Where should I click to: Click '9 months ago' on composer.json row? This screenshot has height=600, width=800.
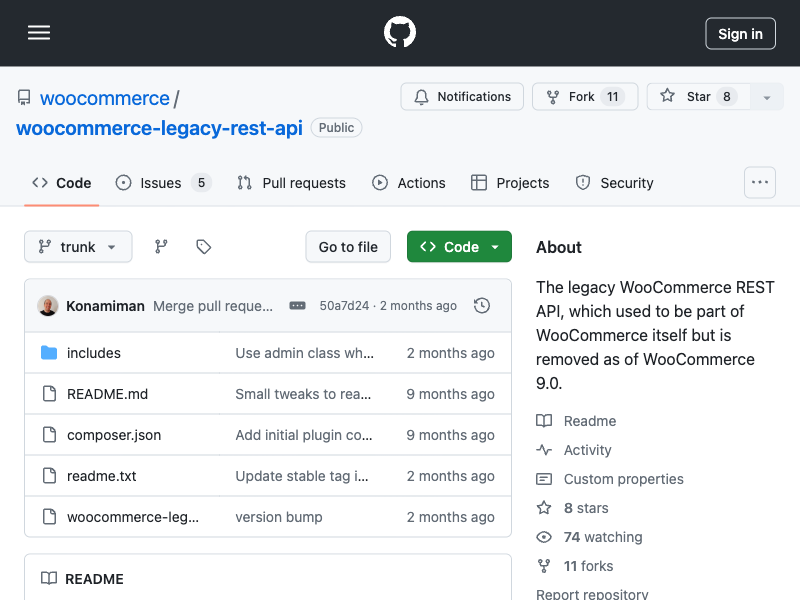(451, 435)
